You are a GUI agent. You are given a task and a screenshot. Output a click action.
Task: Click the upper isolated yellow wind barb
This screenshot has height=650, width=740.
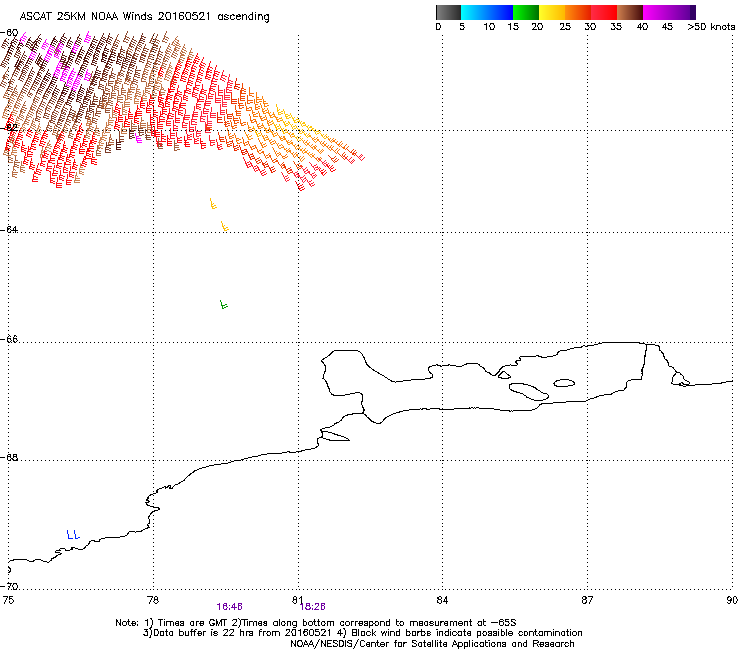pyautogui.click(x=213, y=203)
